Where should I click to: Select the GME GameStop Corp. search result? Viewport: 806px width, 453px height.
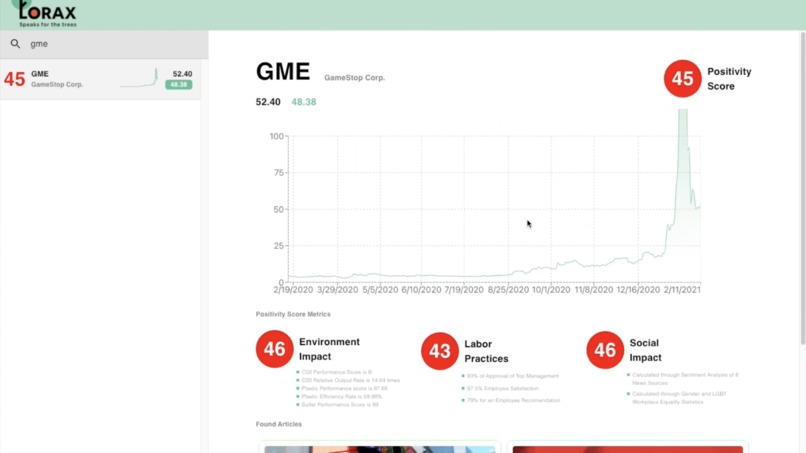[100, 79]
